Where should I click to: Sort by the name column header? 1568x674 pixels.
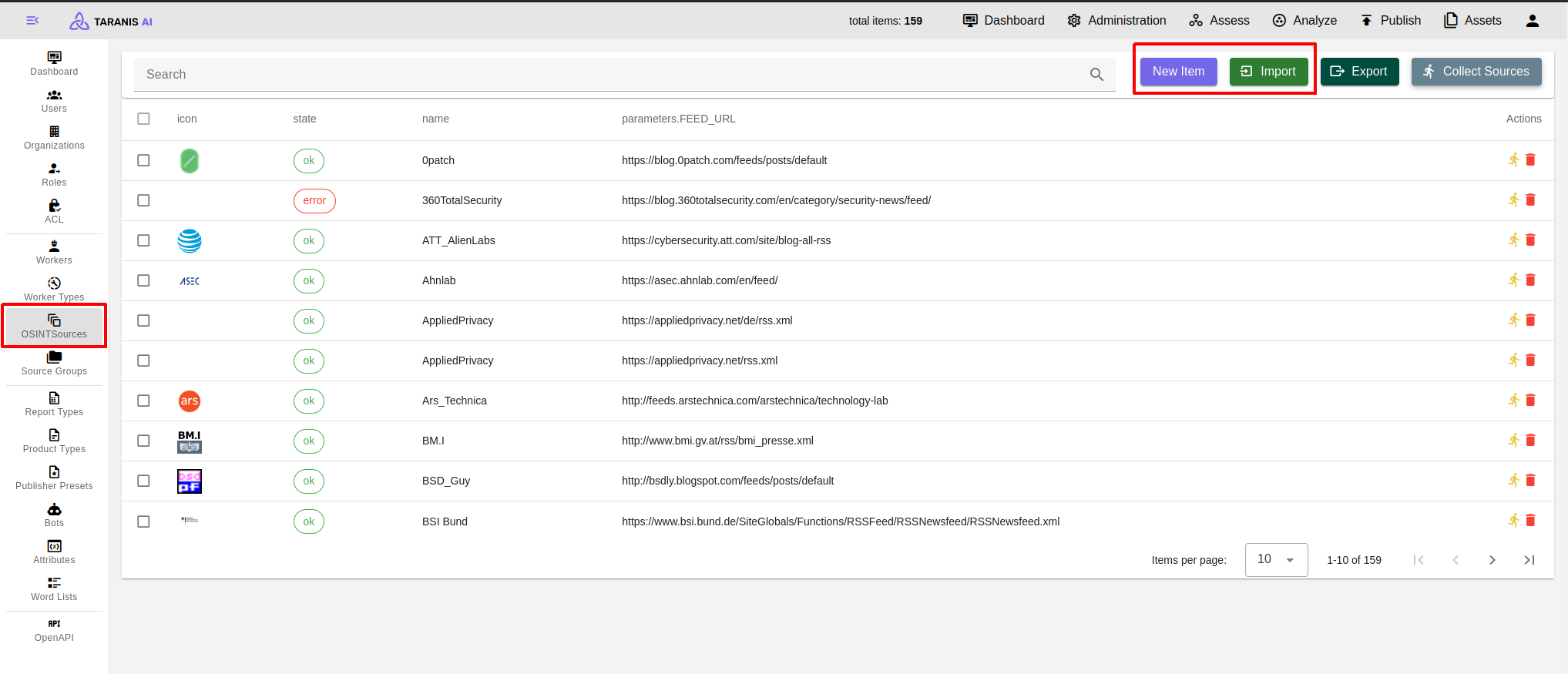click(x=435, y=119)
